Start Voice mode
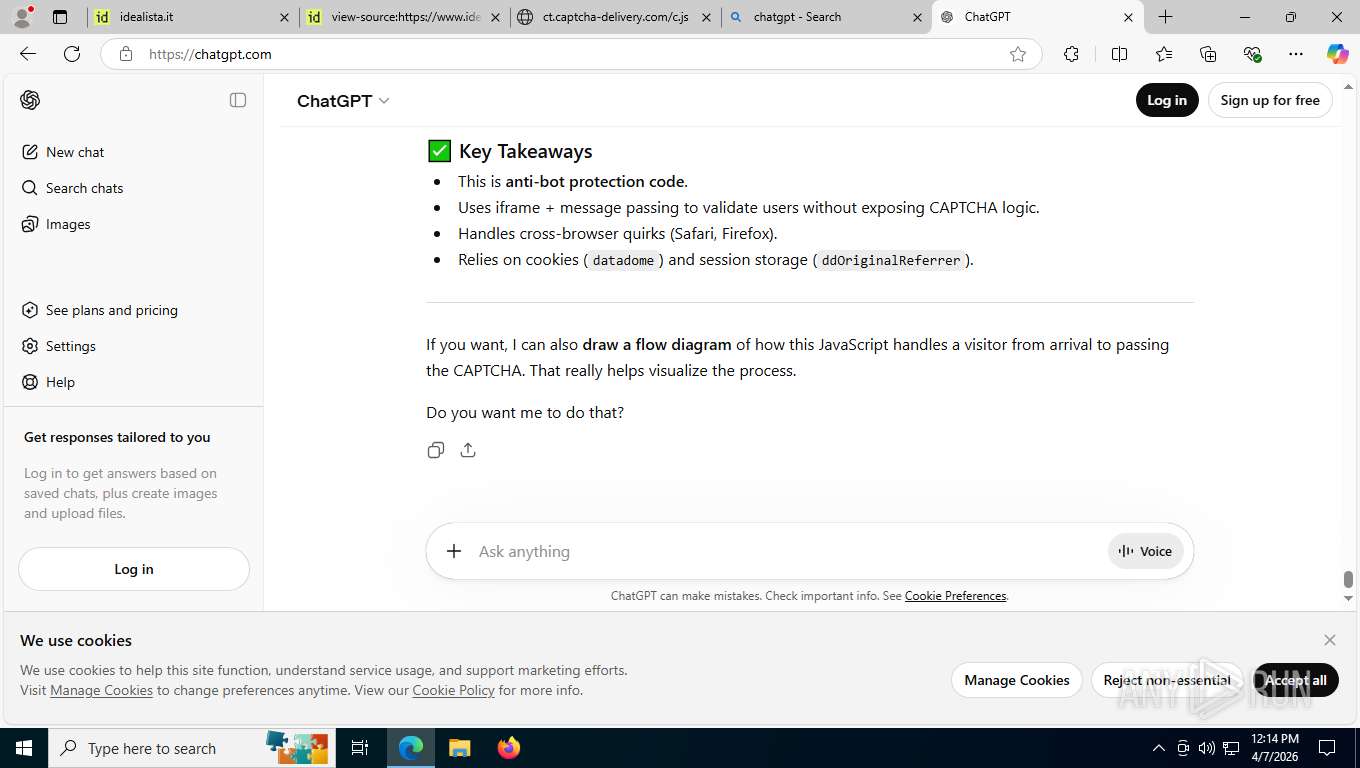Viewport: 1360px width, 768px height. coord(1146,551)
